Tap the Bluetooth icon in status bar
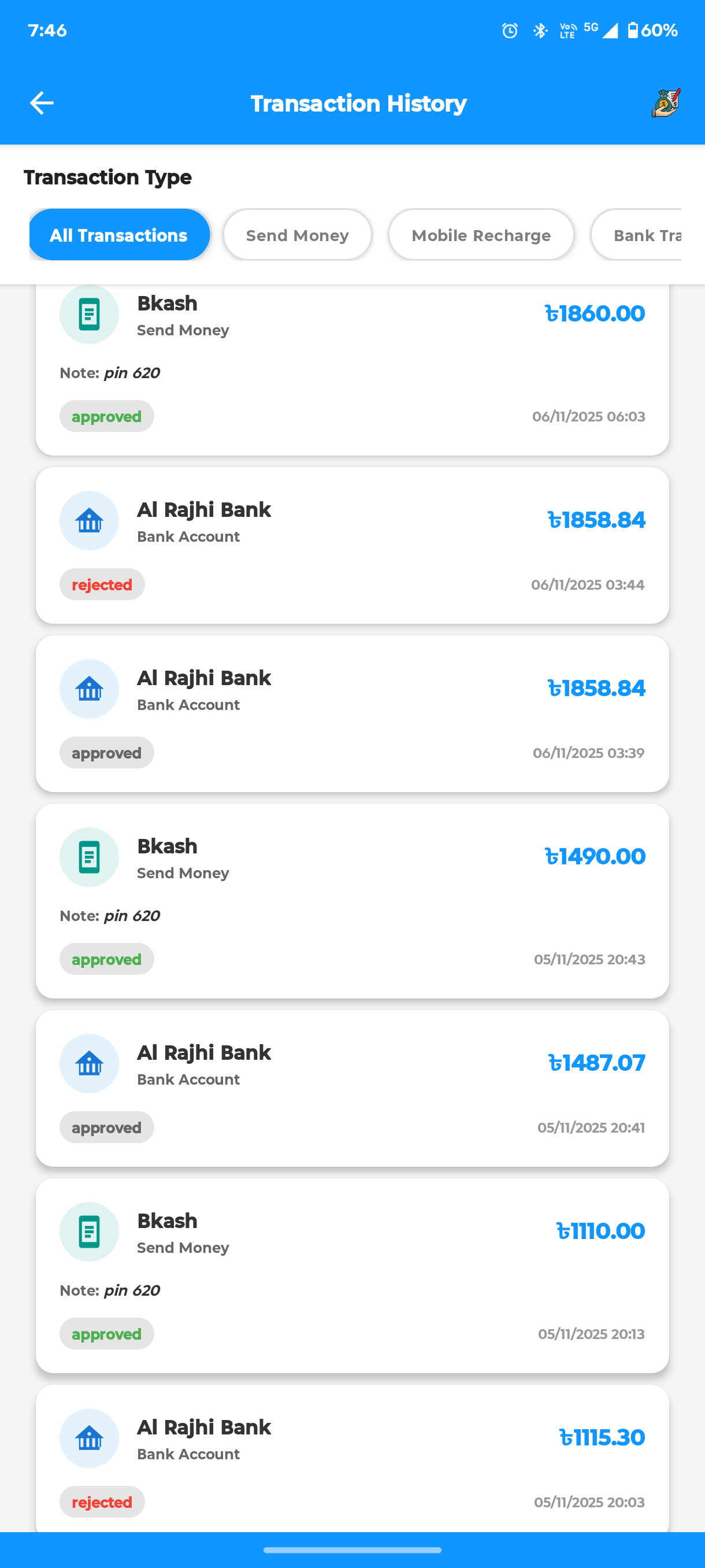This screenshot has height=1568, width=705. pos(540,31)
